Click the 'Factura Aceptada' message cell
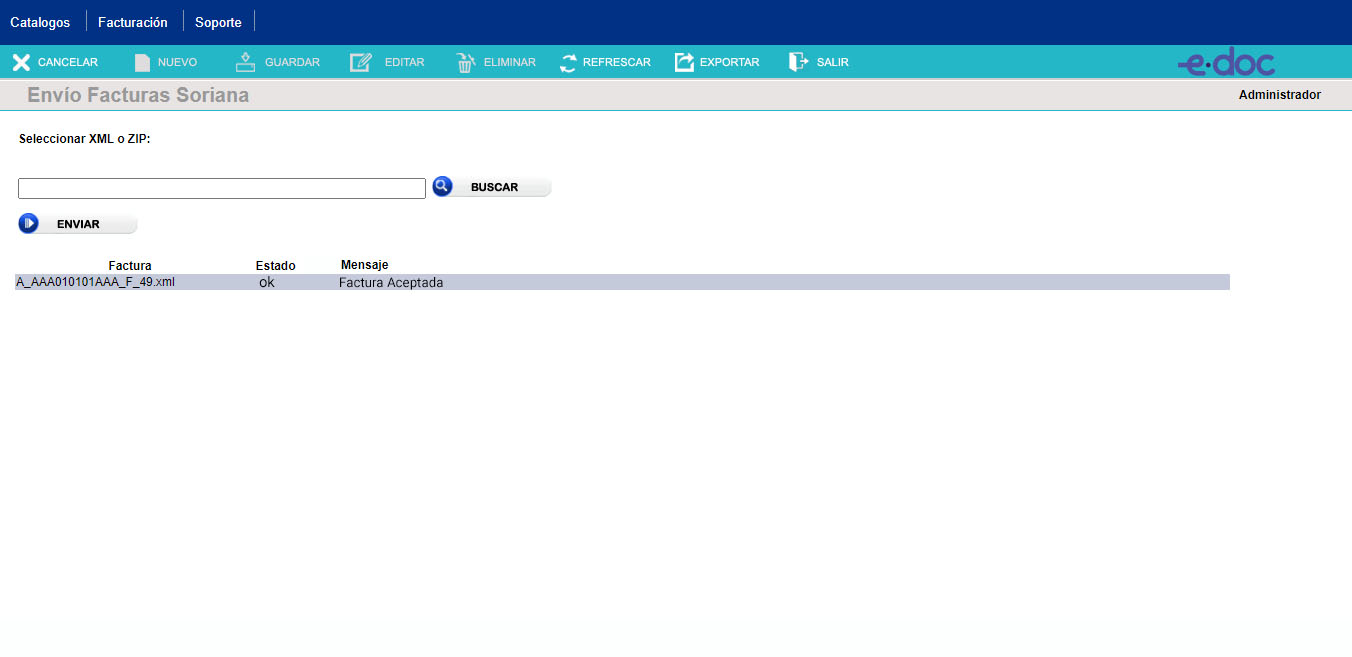Viewport: 1352px width, 657px height. (x=391, y=282)
